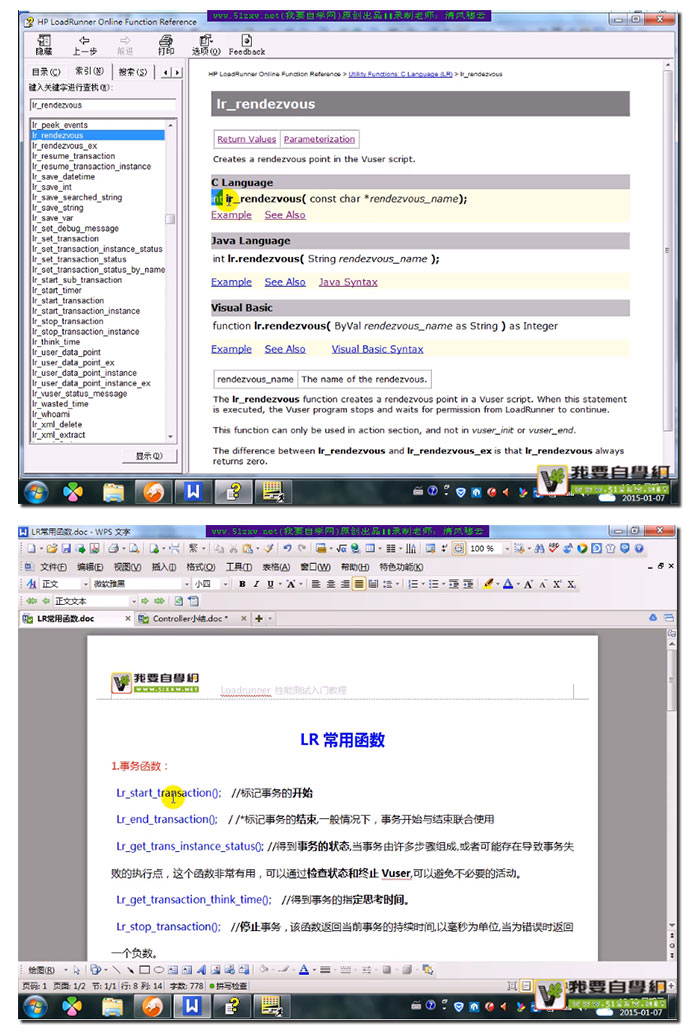
Task: Open the 微软雅黑 font name dropdown
Action: 187,584
